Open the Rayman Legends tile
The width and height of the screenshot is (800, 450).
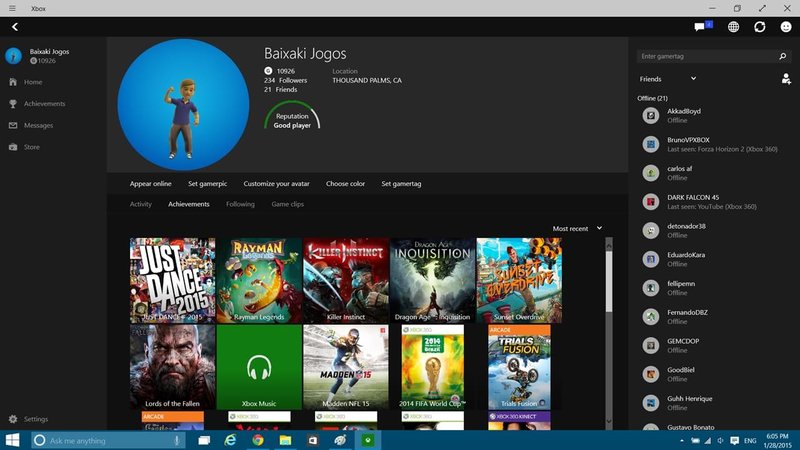(259, 281)
